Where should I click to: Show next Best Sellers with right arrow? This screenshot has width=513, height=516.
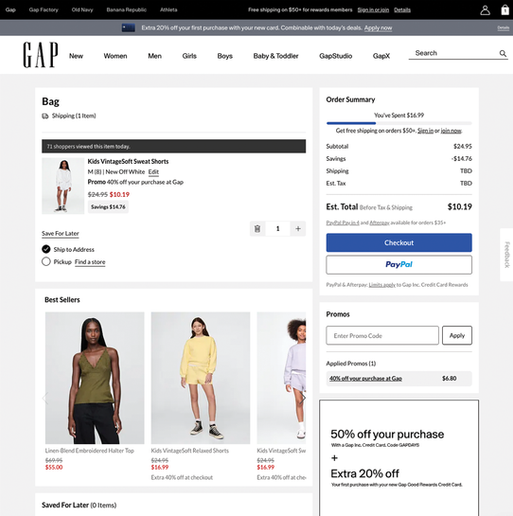pos(303,398)
